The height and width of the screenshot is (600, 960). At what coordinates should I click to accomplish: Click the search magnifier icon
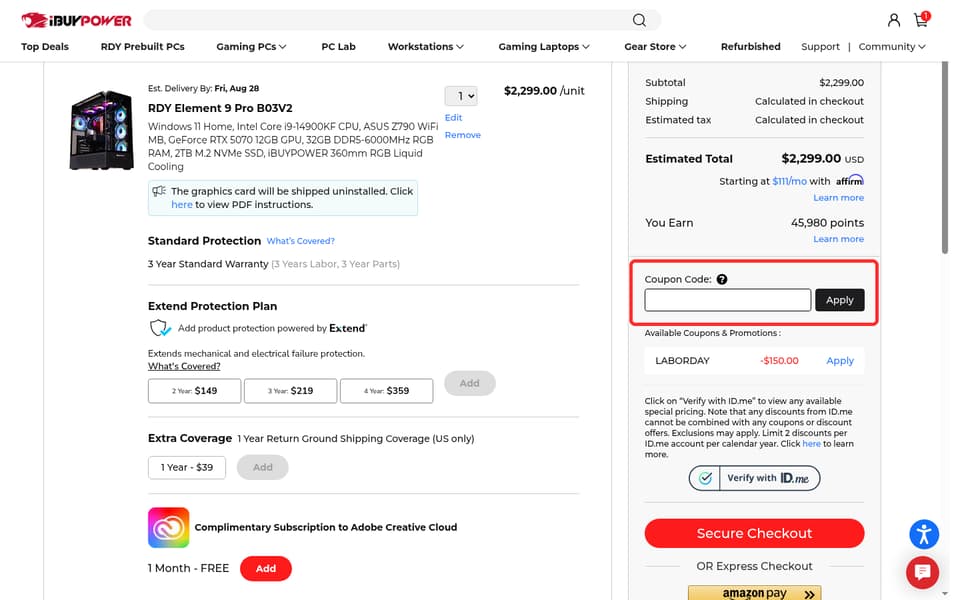pos(639,20)
